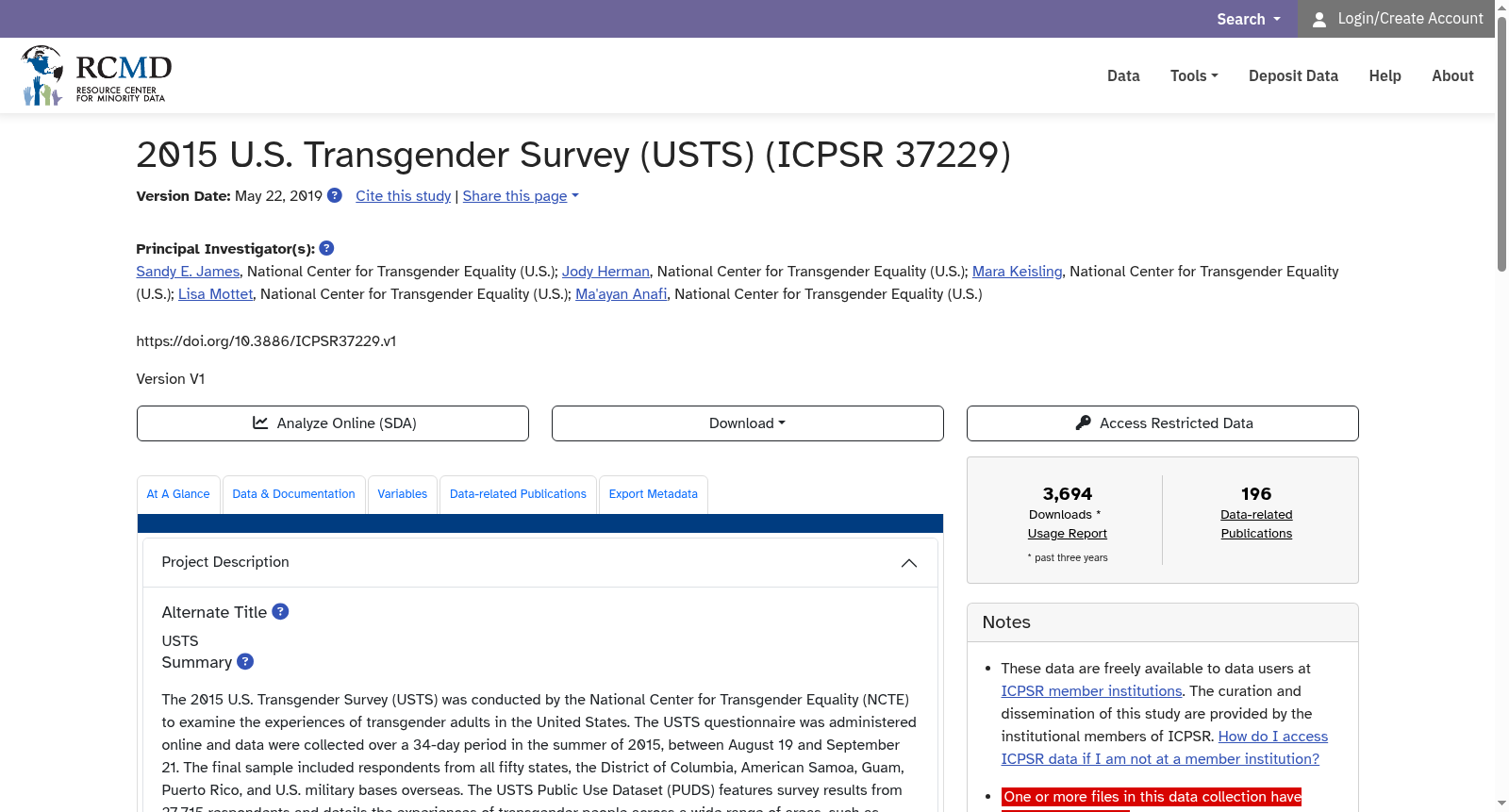This screenshot has height=812, width=1509.
Task: Open Mara Keisling investigator link
Action: click(x=1017, y=271)
